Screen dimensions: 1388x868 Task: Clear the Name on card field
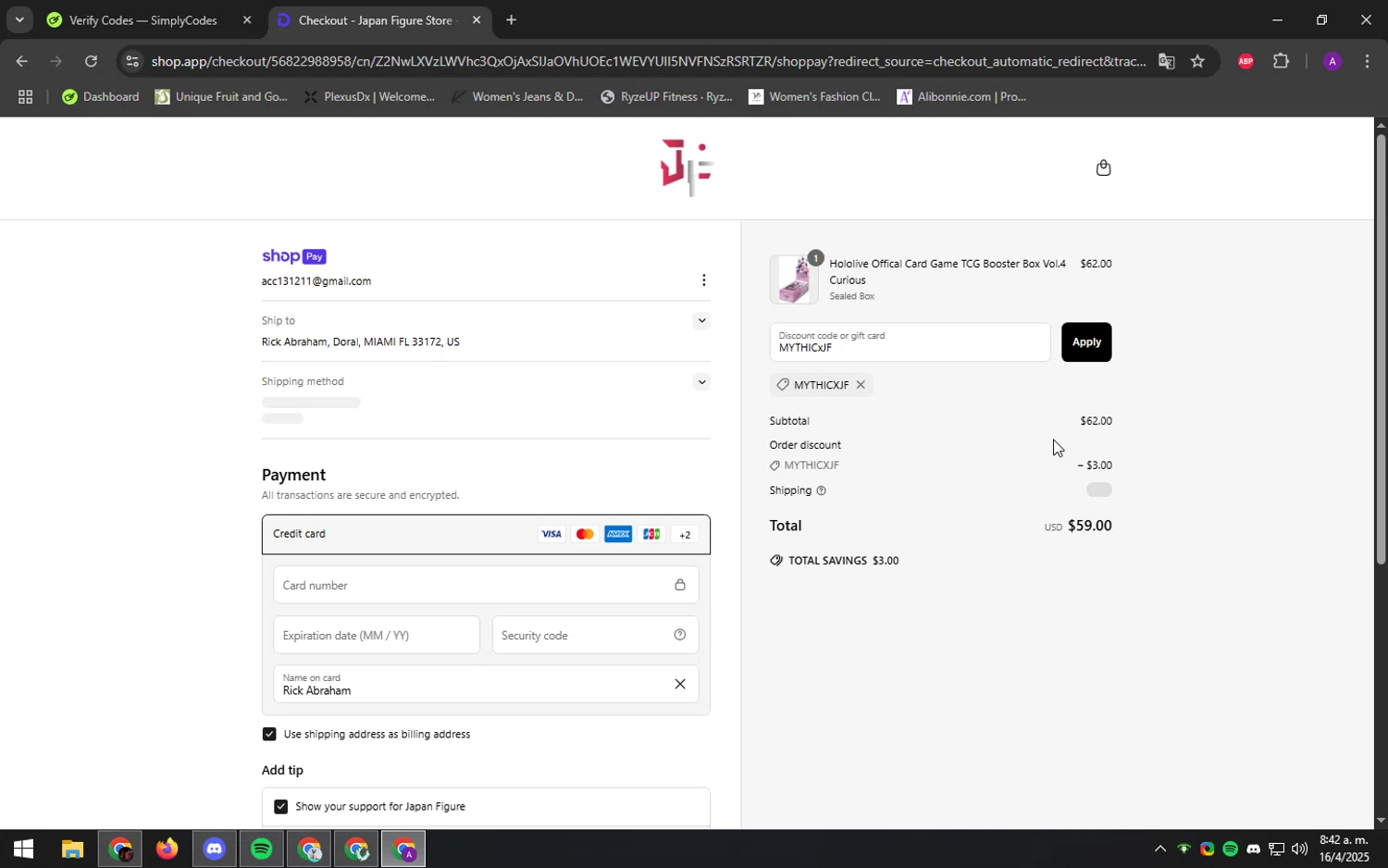click(679, 684)
